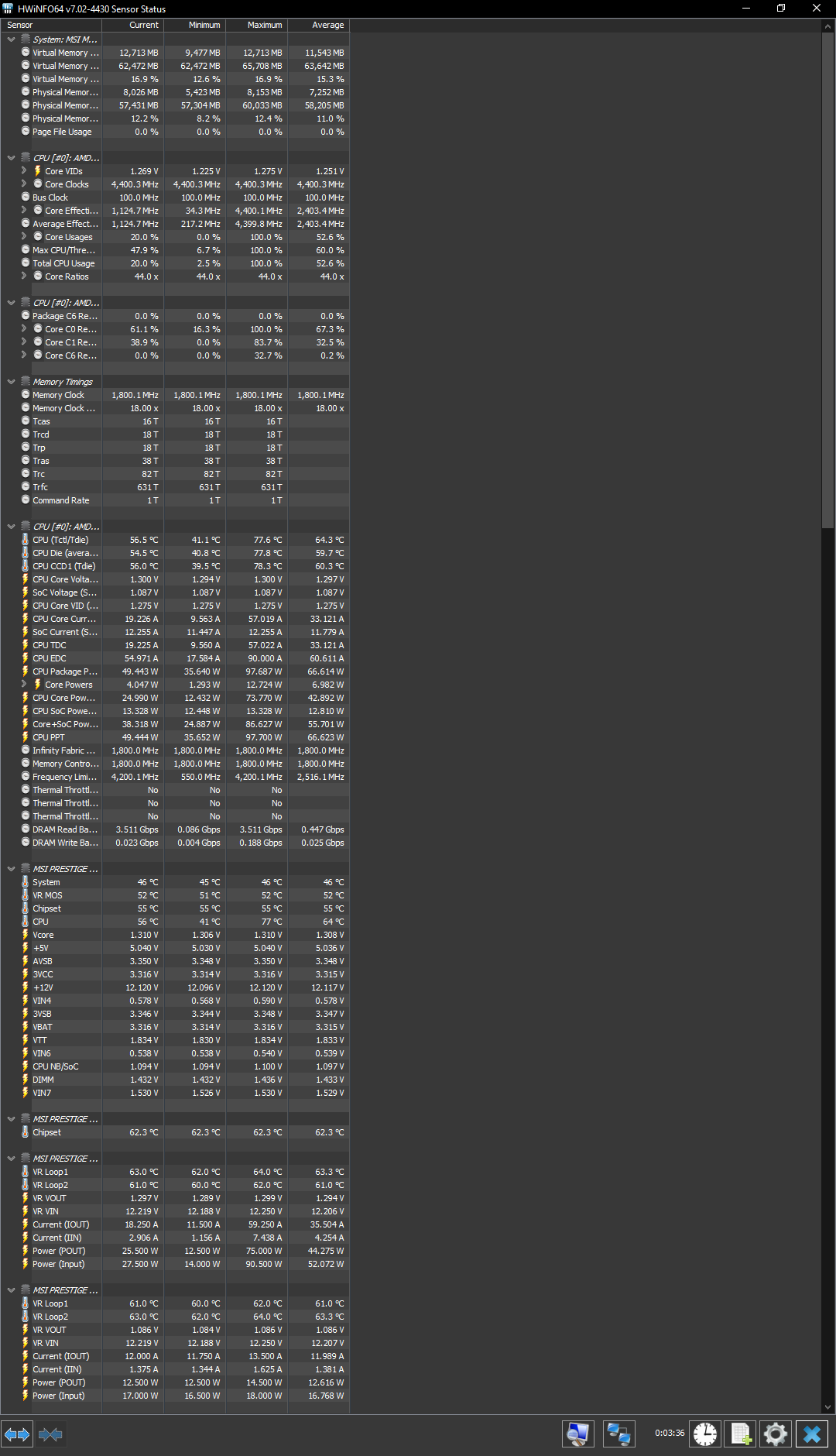The image size is (836, 1456).
Task: Click lightning icon beside CPU PPT
Action: (x=26, y=737)
